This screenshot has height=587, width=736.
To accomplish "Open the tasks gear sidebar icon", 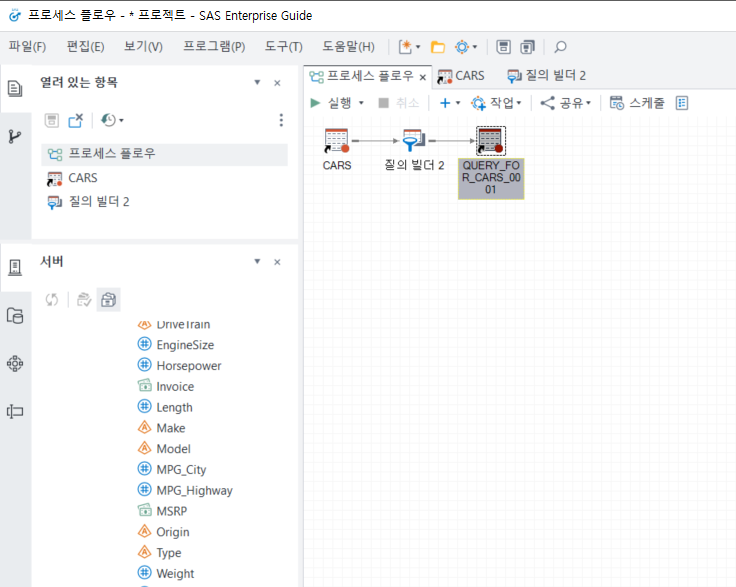I will [x=15, y=363].
